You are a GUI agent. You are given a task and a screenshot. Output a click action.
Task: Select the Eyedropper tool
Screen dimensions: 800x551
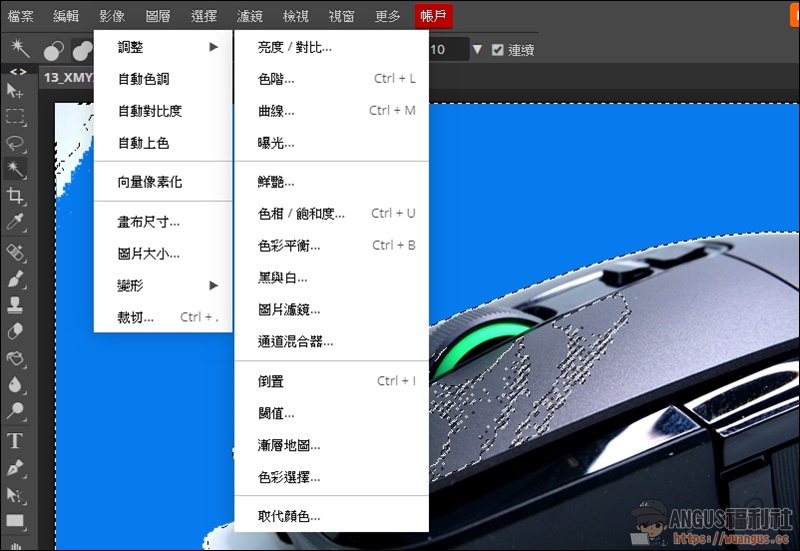tap(15, 221)
